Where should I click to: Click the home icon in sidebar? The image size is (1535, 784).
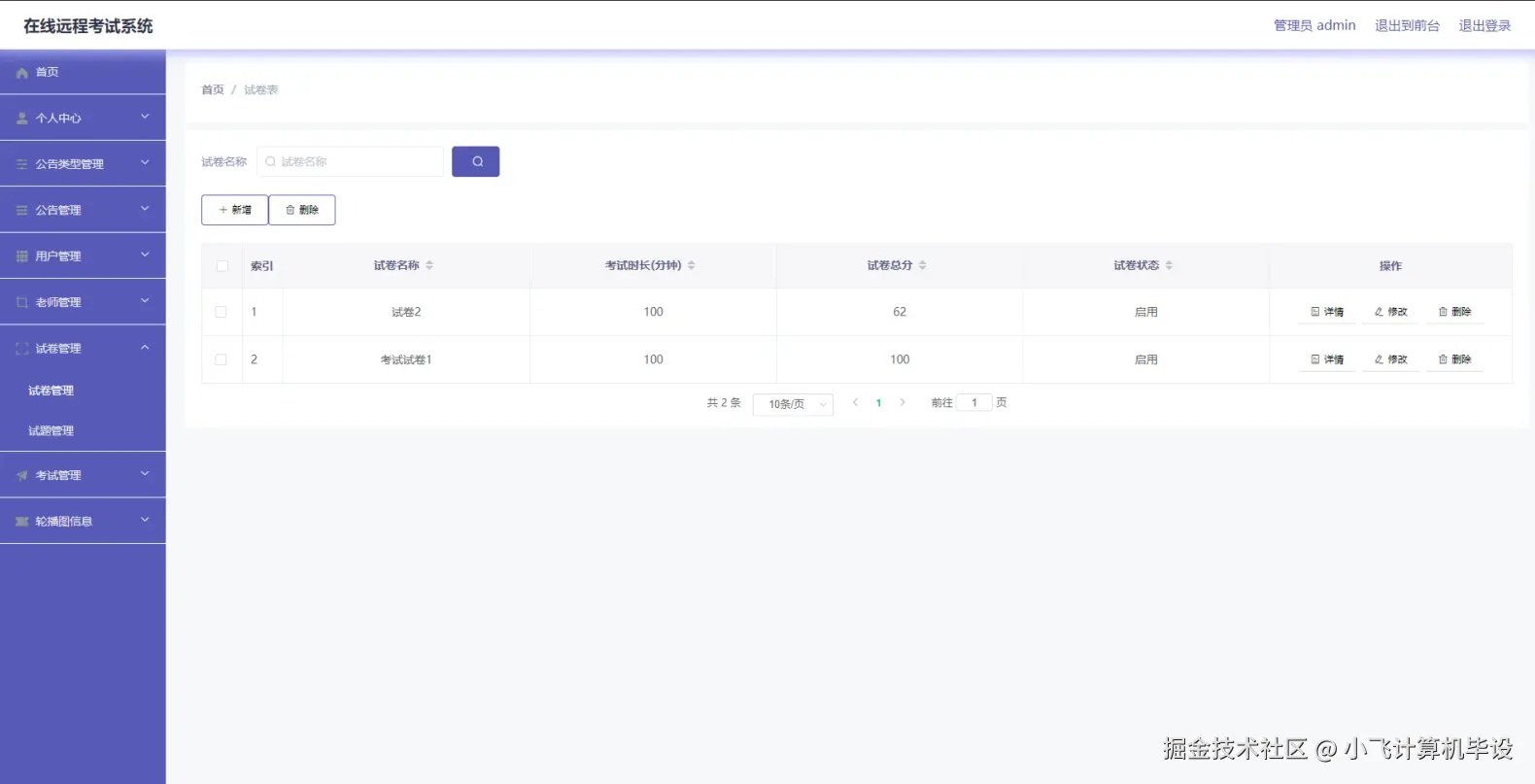(x=21, y=73)
